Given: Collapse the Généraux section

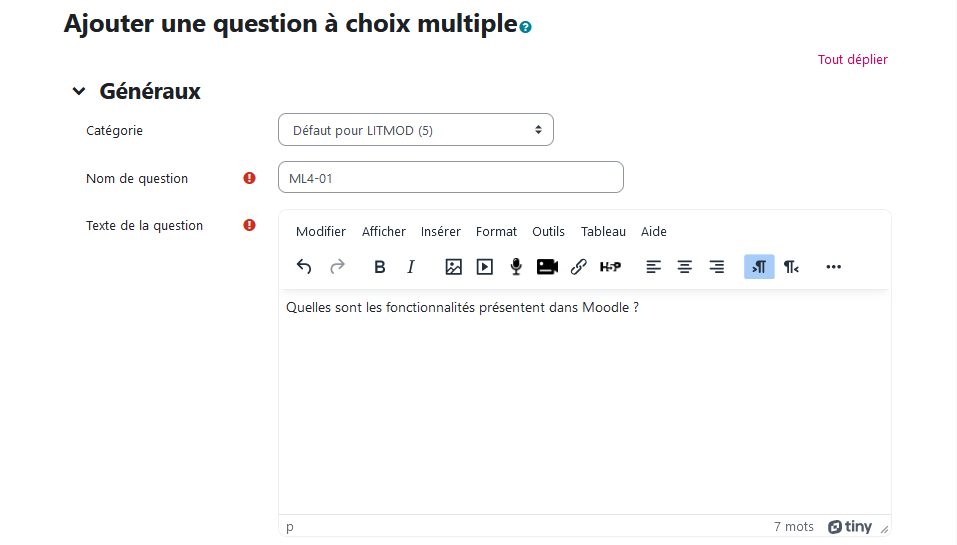Looking at the screenshot, I should click(79, 92).
